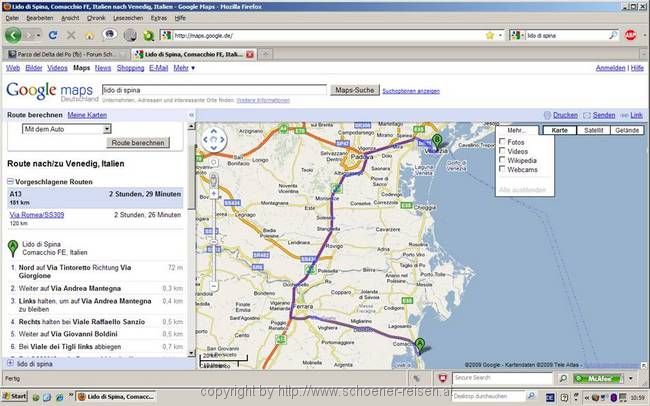Click the map pan control compass
Viewport: 650px width, 406px height.
[x=211, y=142]
